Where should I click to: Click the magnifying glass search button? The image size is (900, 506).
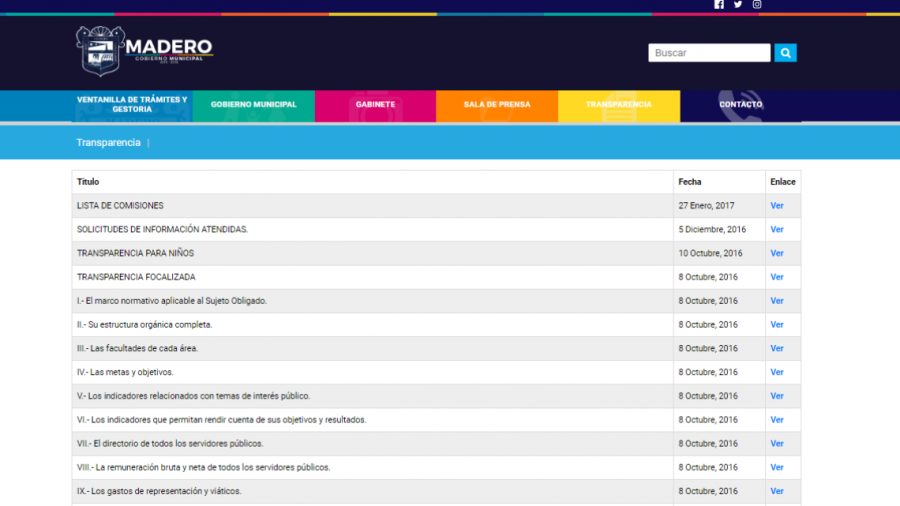pos(785,53)
